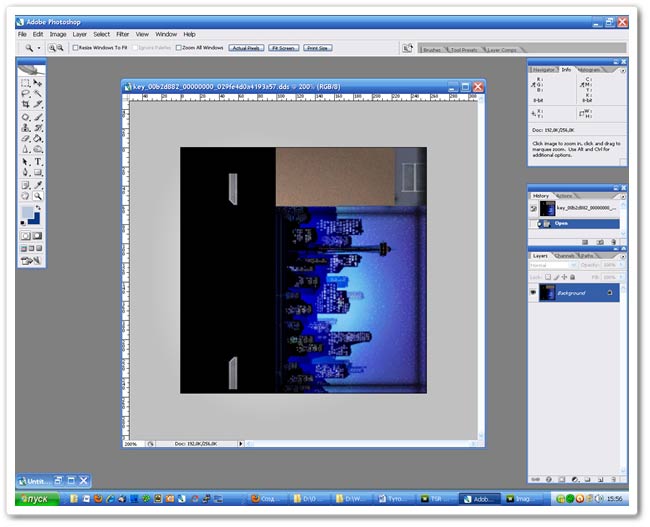
Task: Click the Fit Screen button
Action: click(283, 47)
